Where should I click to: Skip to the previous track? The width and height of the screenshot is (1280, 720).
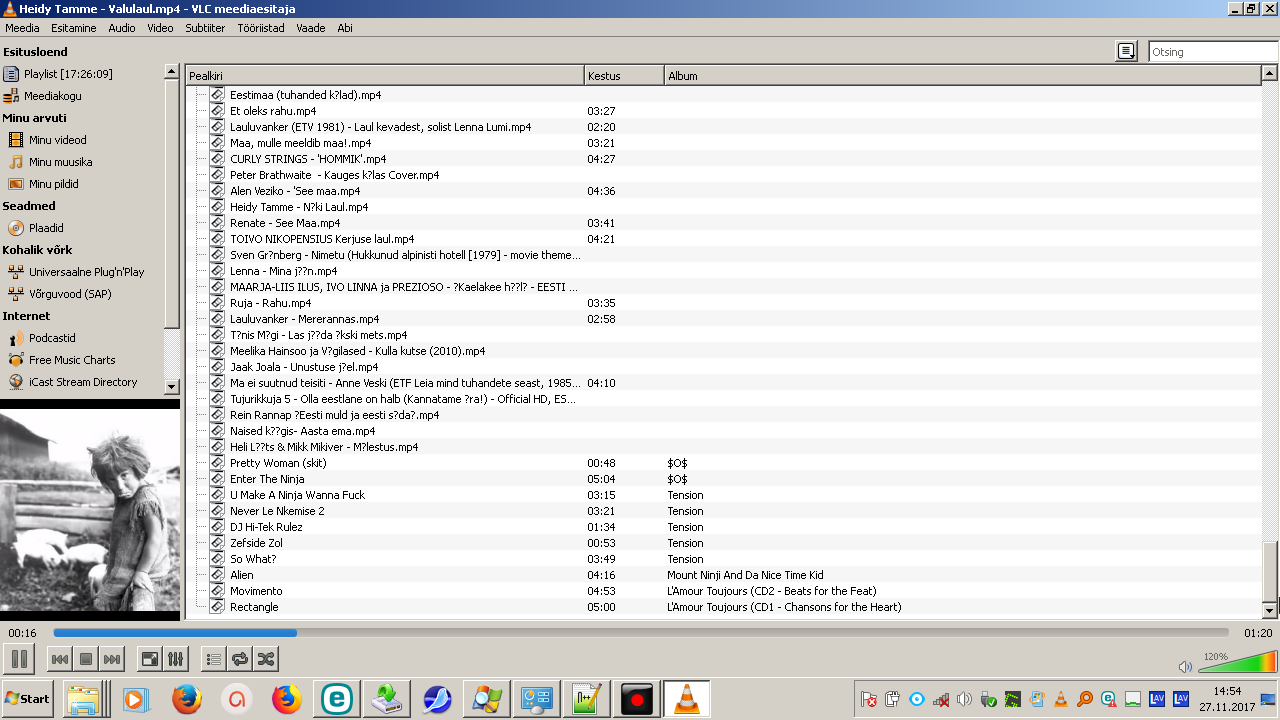tap(60, 659)
